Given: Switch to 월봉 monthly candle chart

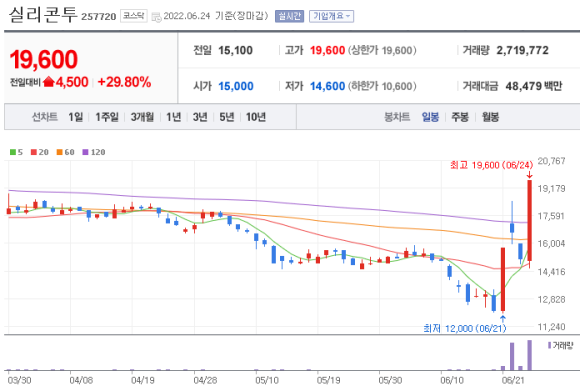Looking at the screenshot, I should (490, 117).
